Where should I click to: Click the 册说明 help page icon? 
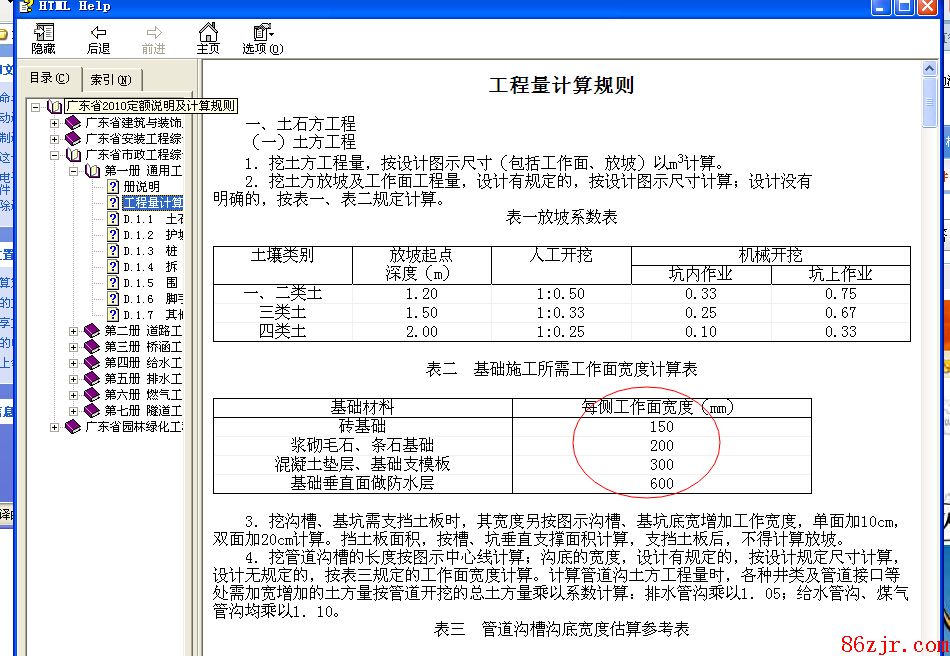pyautogui.click(x=114, y=187)
